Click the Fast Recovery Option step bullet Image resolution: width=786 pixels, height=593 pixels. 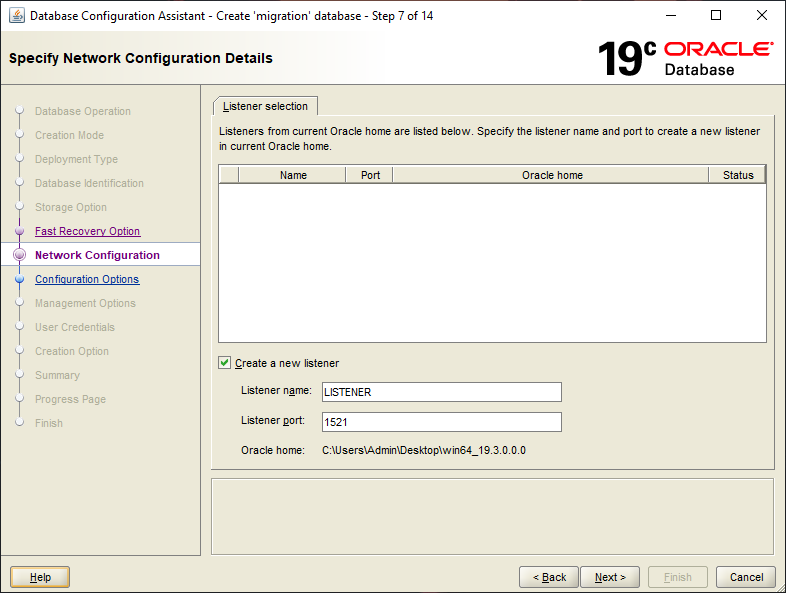point(19,231)
